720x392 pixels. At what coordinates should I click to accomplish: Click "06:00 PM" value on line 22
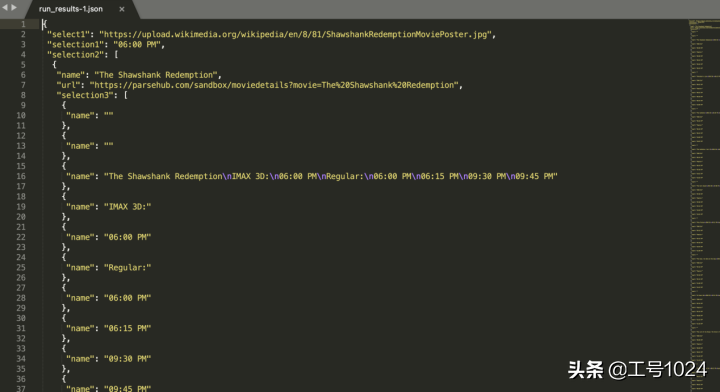[127, 237]
